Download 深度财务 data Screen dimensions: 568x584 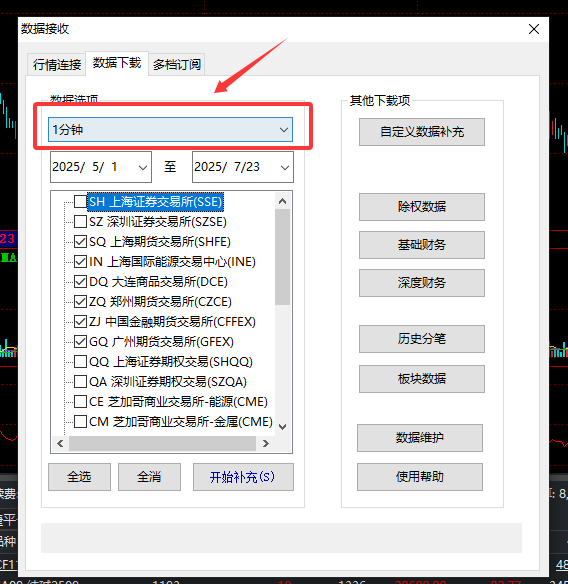pyautogui.click(x=422, y=283)
